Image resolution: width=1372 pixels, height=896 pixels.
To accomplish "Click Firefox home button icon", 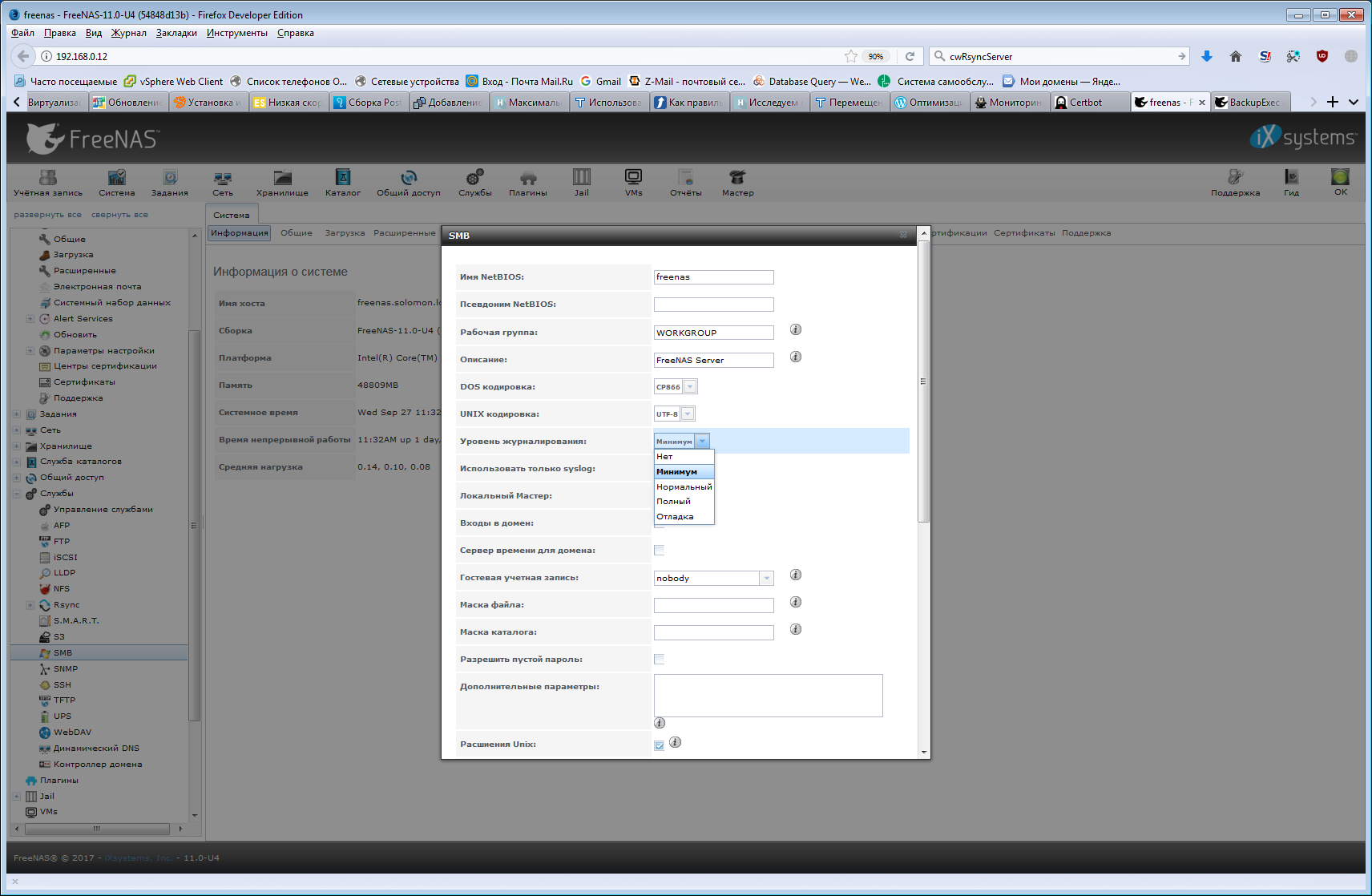I will click(1236, 56).
